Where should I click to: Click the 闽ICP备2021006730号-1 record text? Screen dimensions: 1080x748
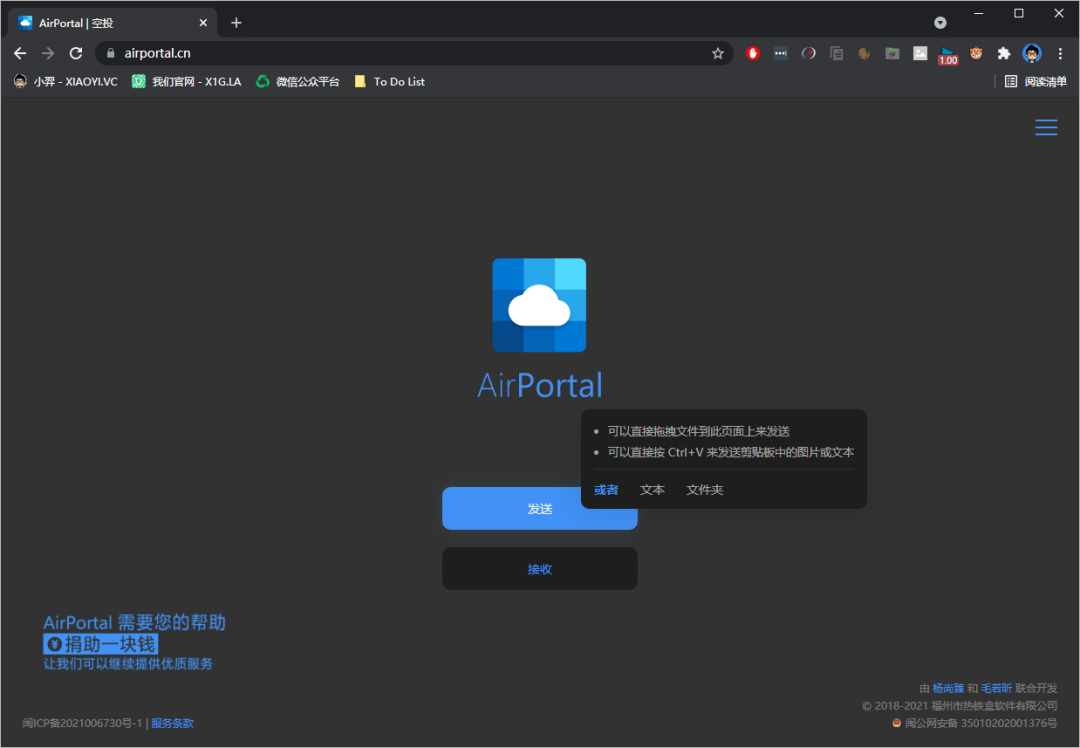pos(82,723)
